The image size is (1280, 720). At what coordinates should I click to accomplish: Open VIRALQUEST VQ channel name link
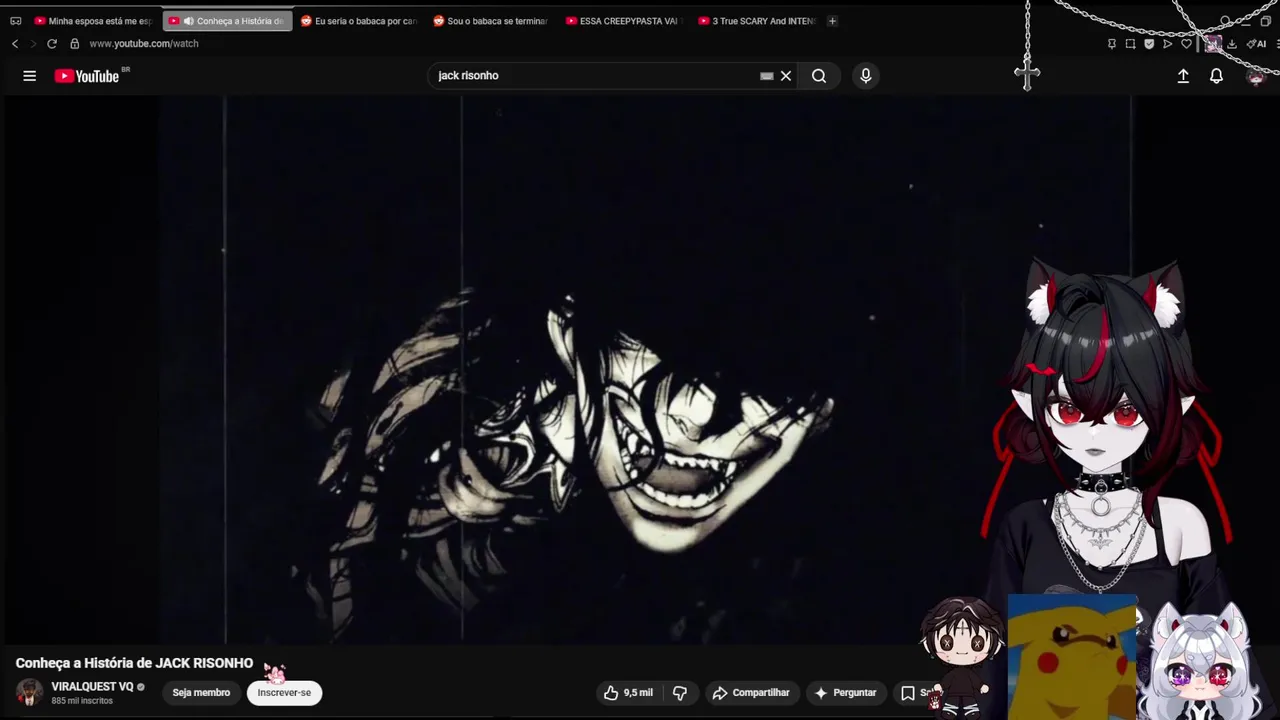tap(92, 687)
